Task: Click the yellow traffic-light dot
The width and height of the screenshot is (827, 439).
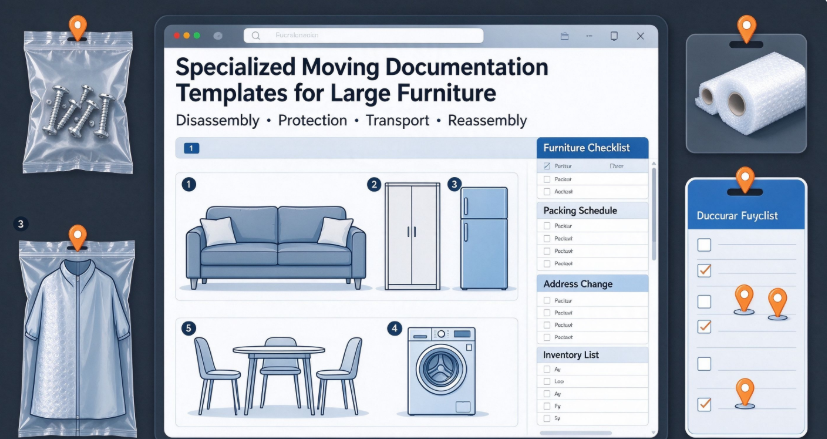Action: tap(186, 35)
